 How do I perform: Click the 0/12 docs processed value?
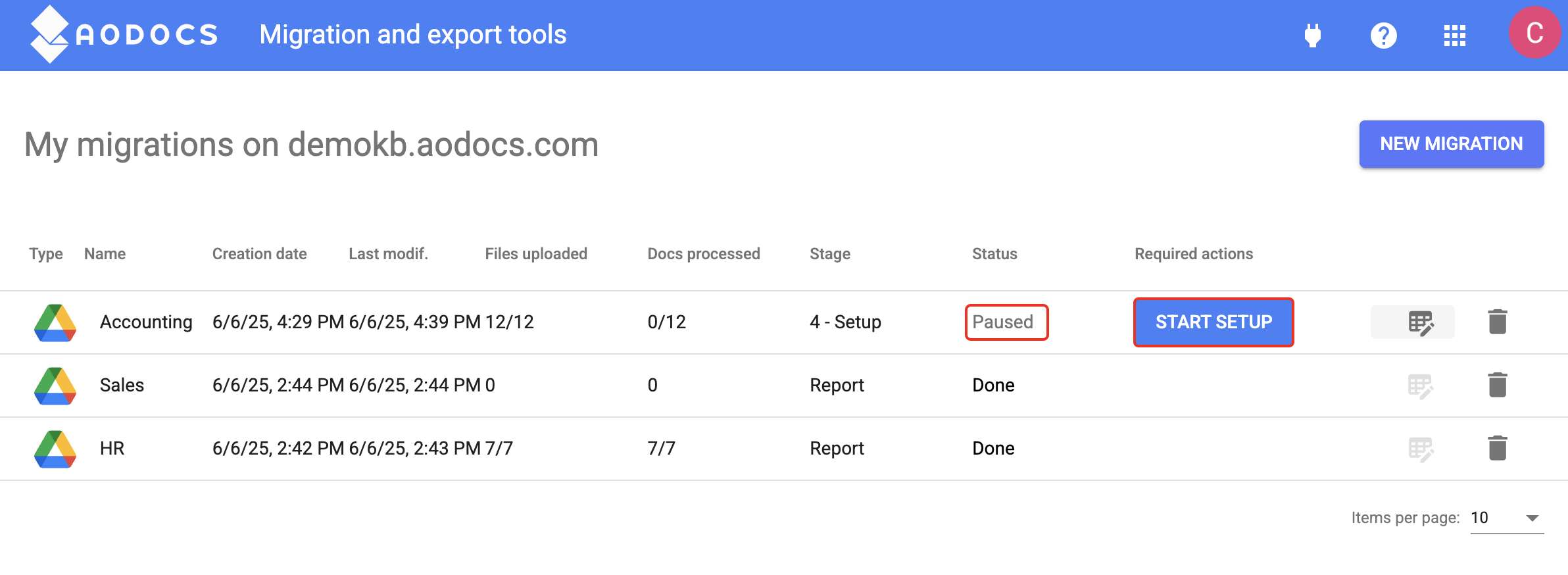[667, 322]
